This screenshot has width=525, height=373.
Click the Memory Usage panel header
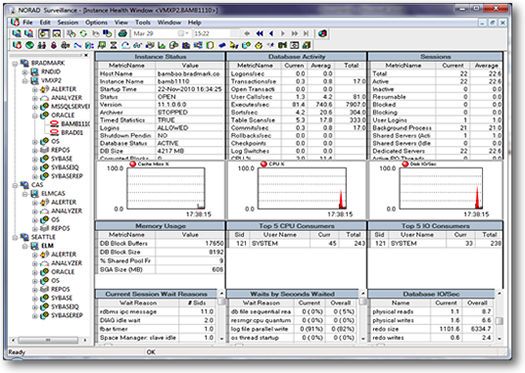click(160, 226)
